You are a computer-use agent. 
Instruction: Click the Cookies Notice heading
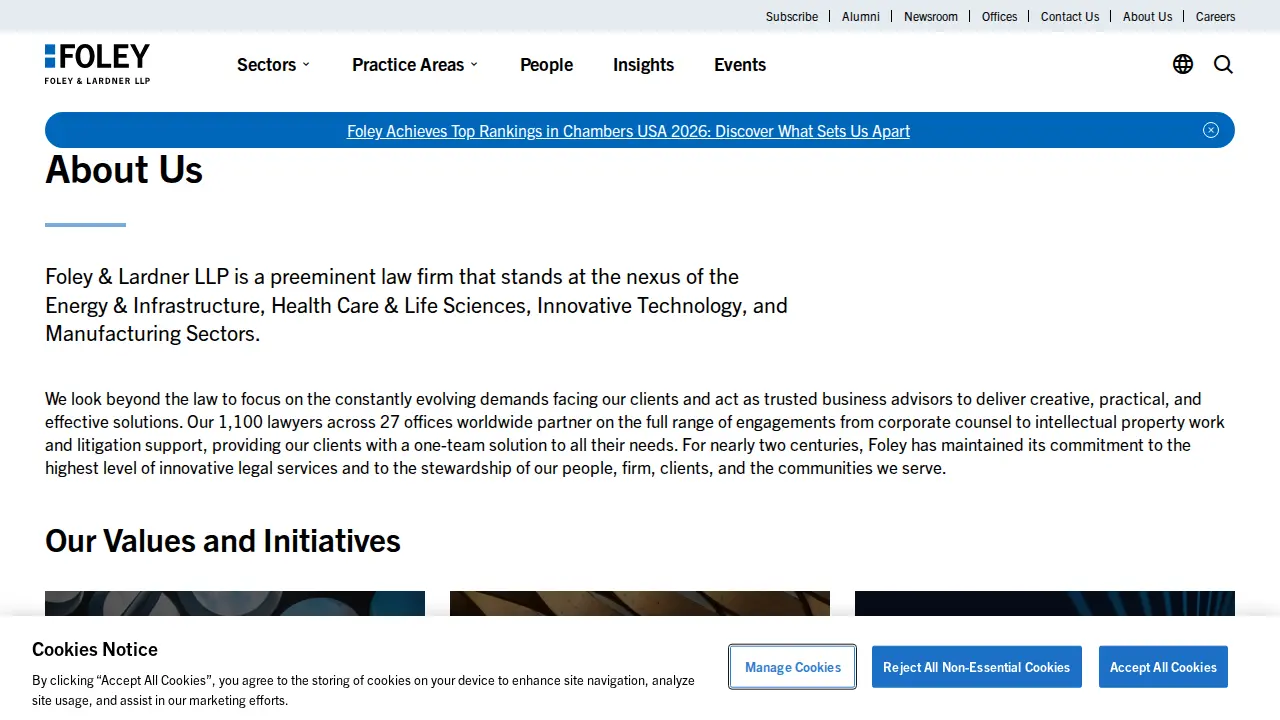[x=95, y=649]
